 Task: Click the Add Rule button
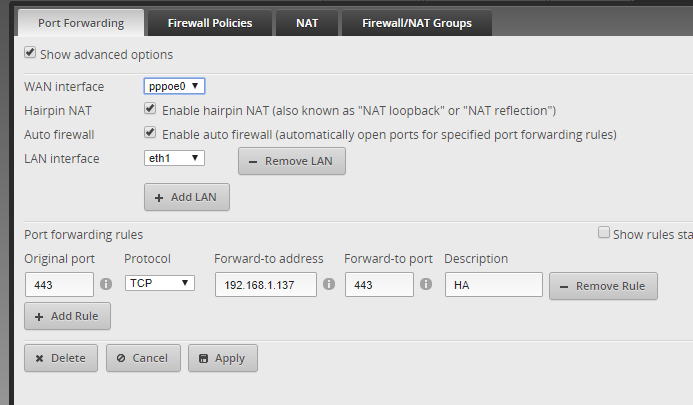click(67, 316)
